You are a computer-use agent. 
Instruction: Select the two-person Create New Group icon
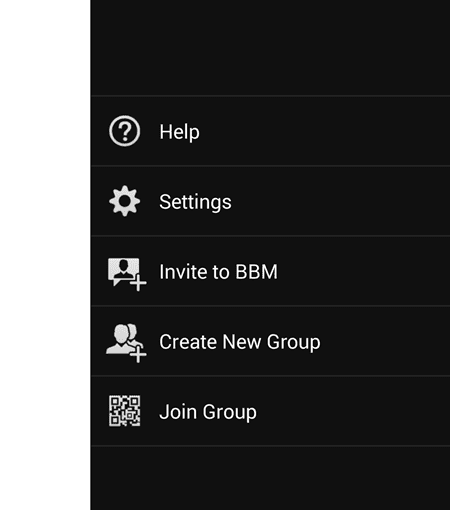pyautogui.click(x=126, y=343)
